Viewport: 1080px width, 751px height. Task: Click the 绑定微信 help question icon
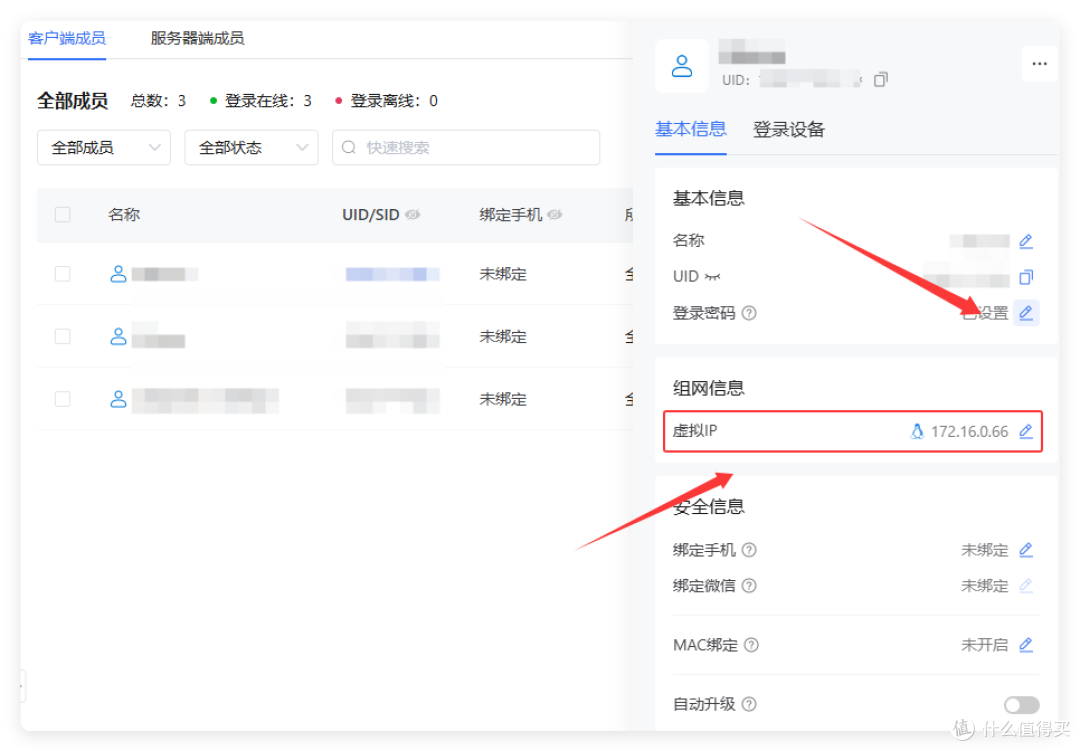coord(749,586)
